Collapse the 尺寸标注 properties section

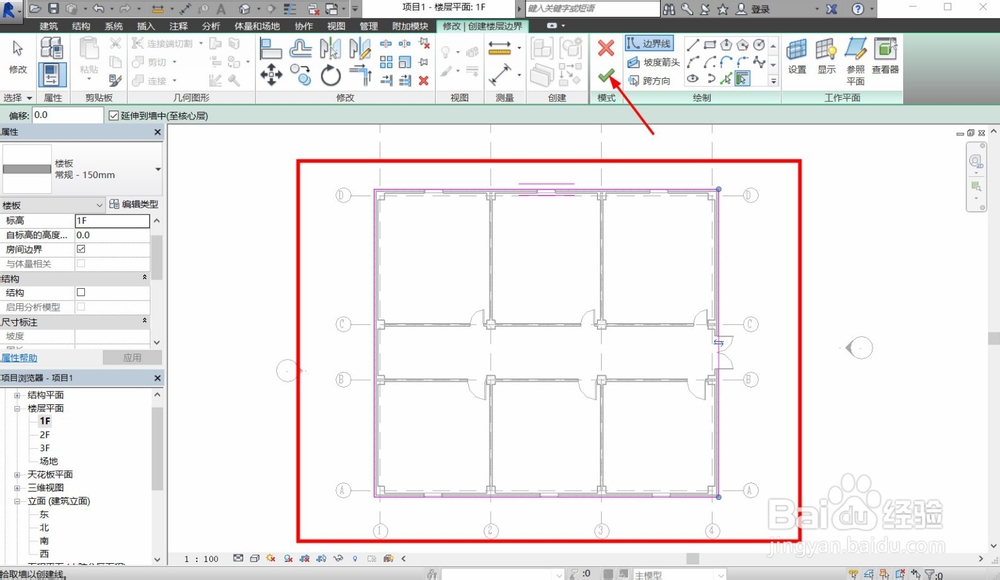(x=144, y=321)
